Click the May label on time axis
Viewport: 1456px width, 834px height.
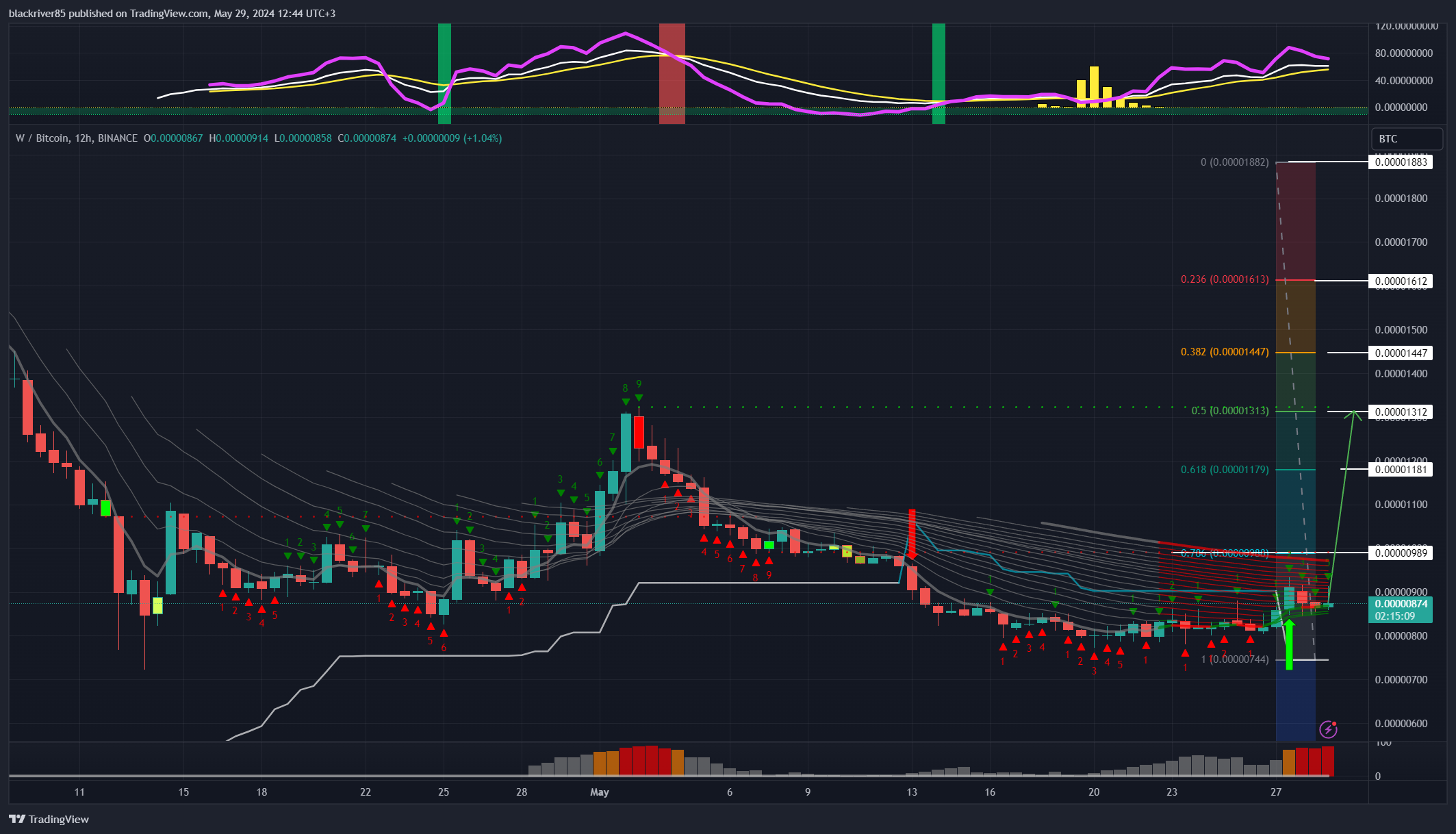[600, 792]
